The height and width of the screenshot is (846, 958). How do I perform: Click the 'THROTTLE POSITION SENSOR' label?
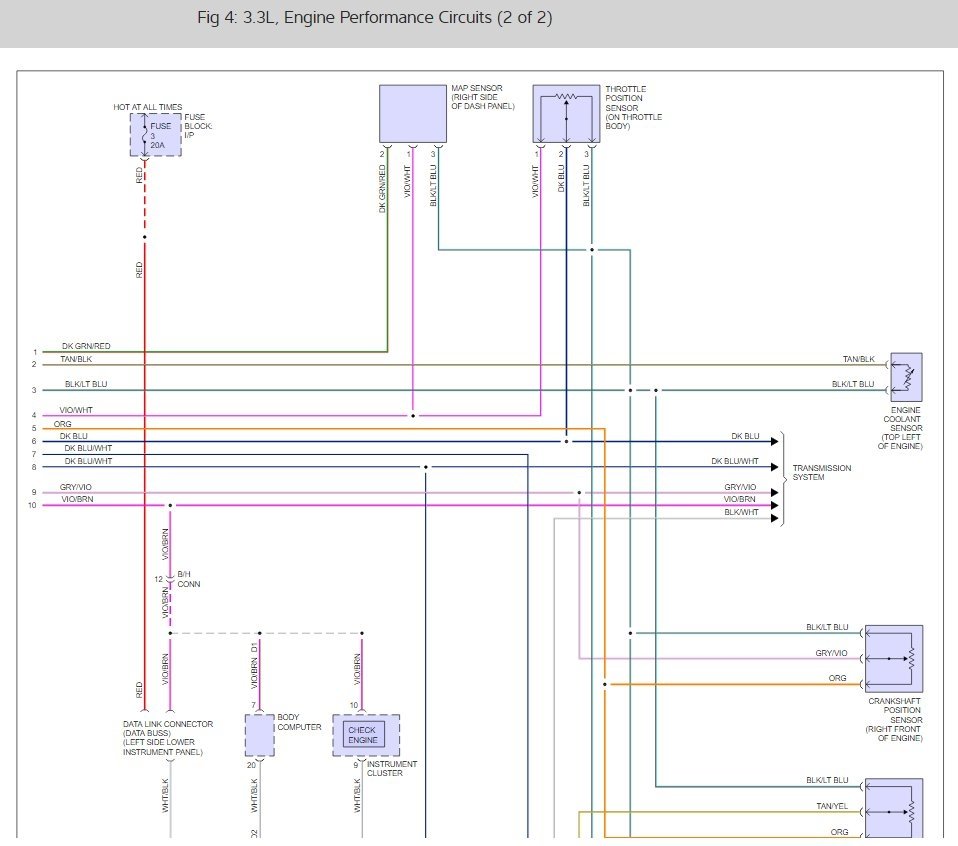pyautogui.click(x=634, y=108)
